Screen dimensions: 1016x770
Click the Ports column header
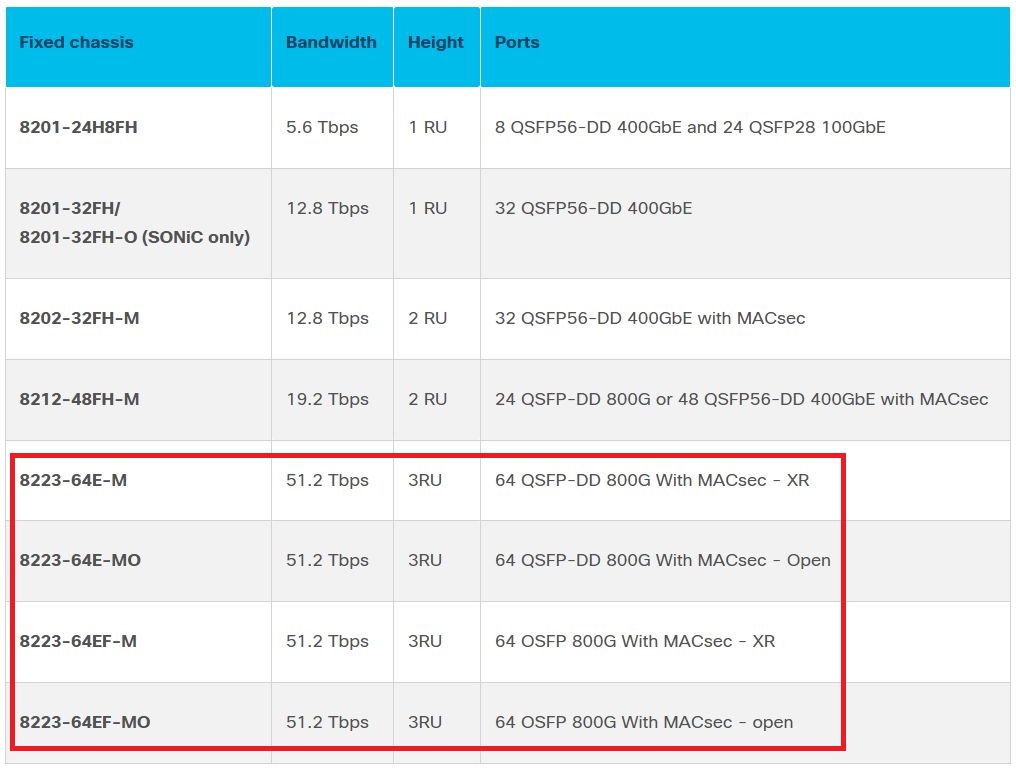517,43
